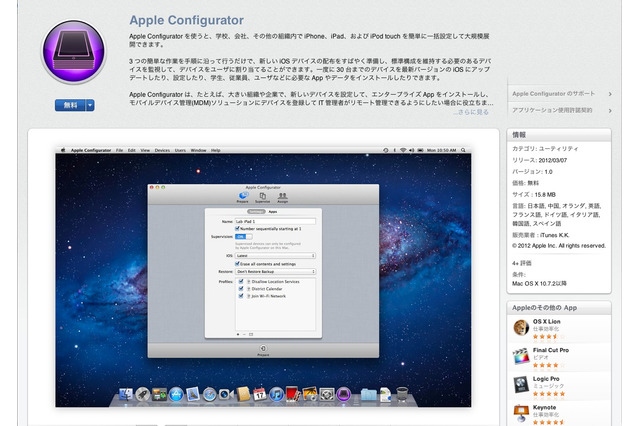Image resolution: width=640 pixels, height=426 pixels.
Task: Click the …さらに見る (see more) link
Action: point(471,112)
